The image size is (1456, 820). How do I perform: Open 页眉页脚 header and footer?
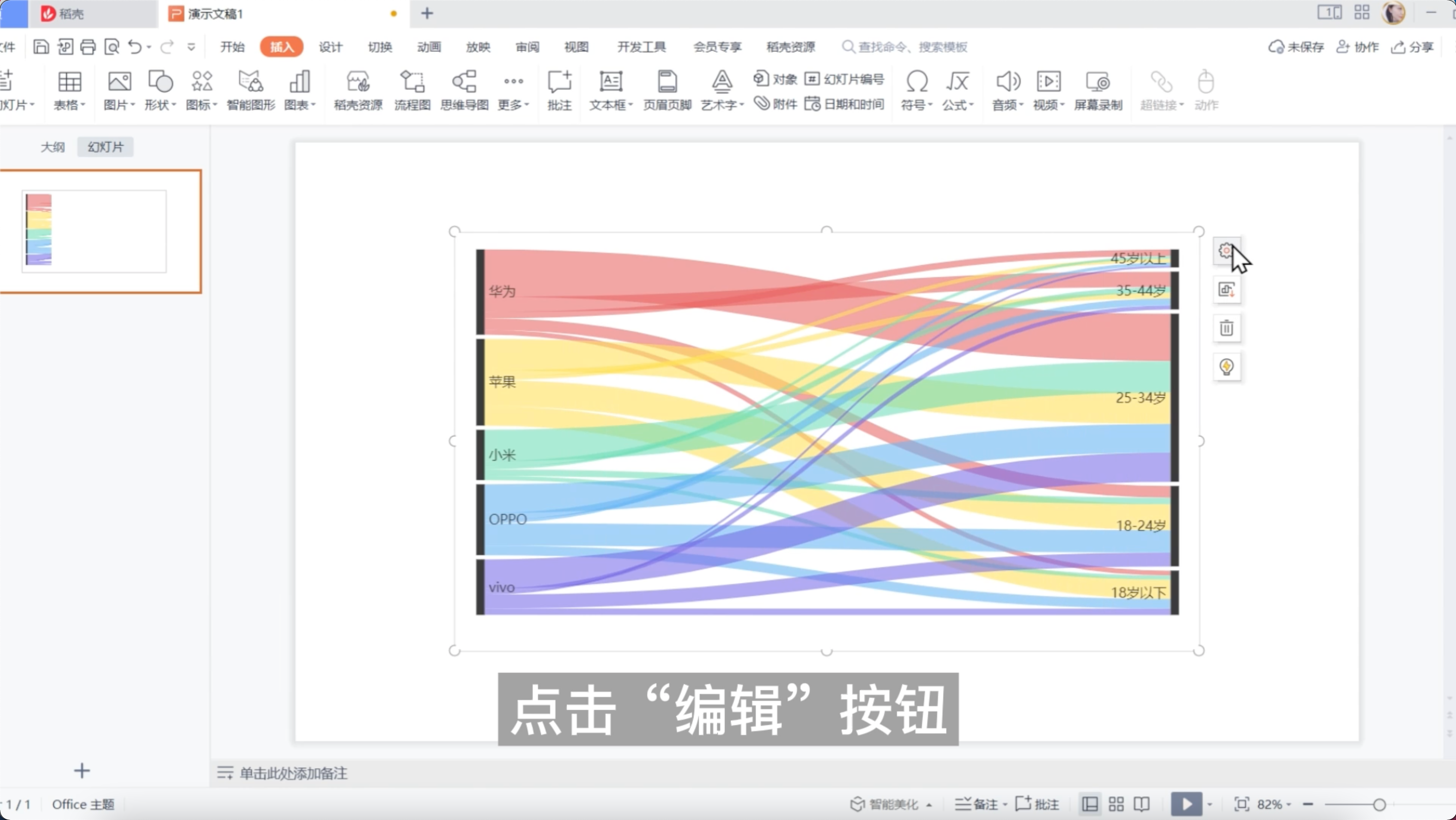[667, 90]
